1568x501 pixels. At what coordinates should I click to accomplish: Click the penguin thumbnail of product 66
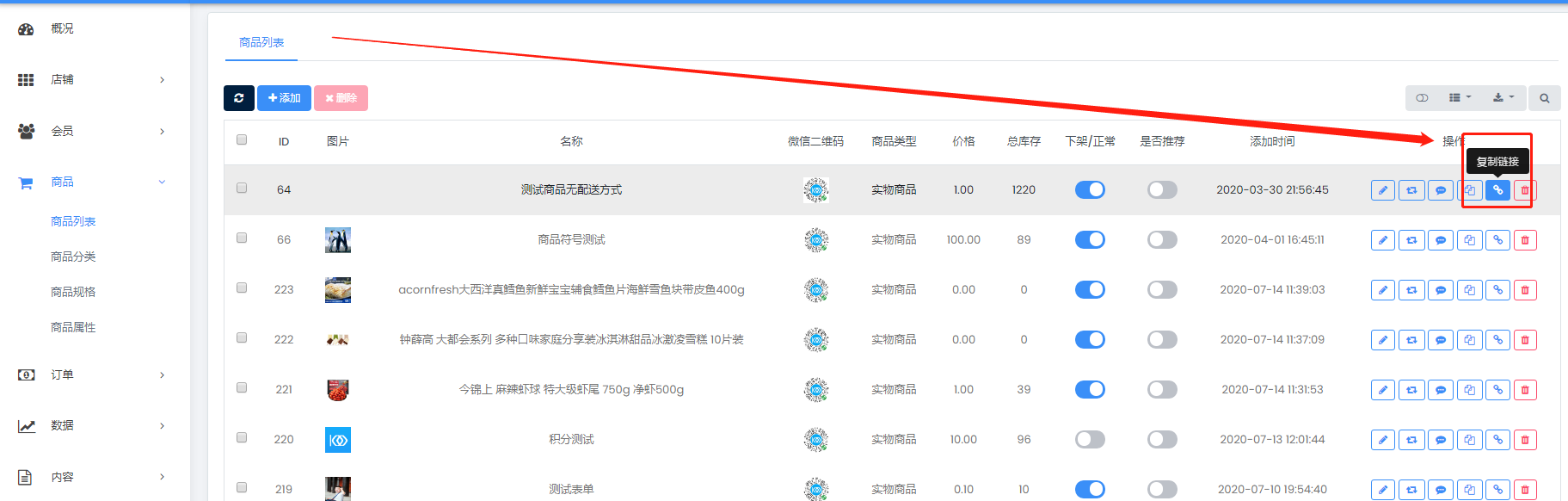(338, 240)
